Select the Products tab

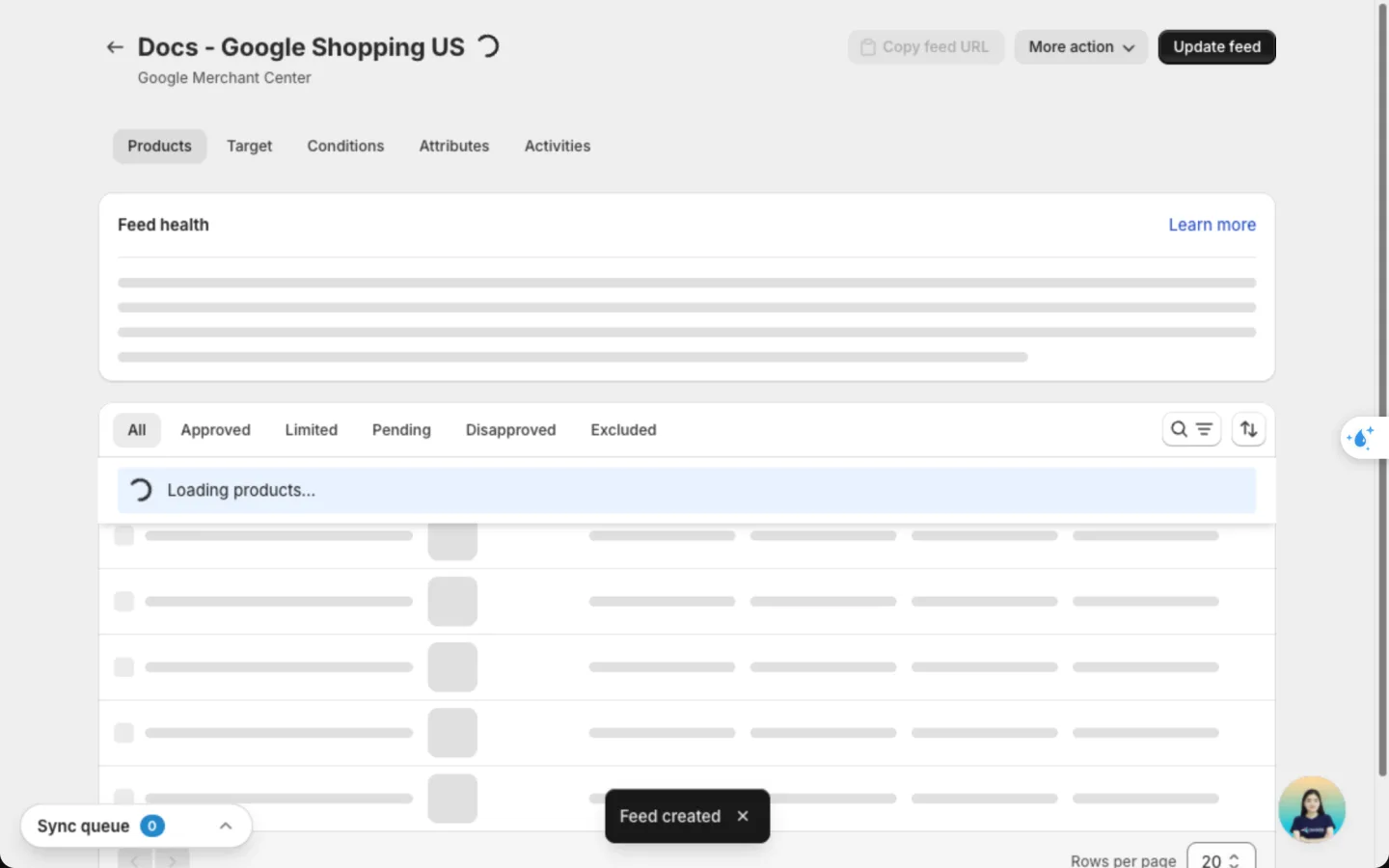pyautogui.click(x=159, y=147)
